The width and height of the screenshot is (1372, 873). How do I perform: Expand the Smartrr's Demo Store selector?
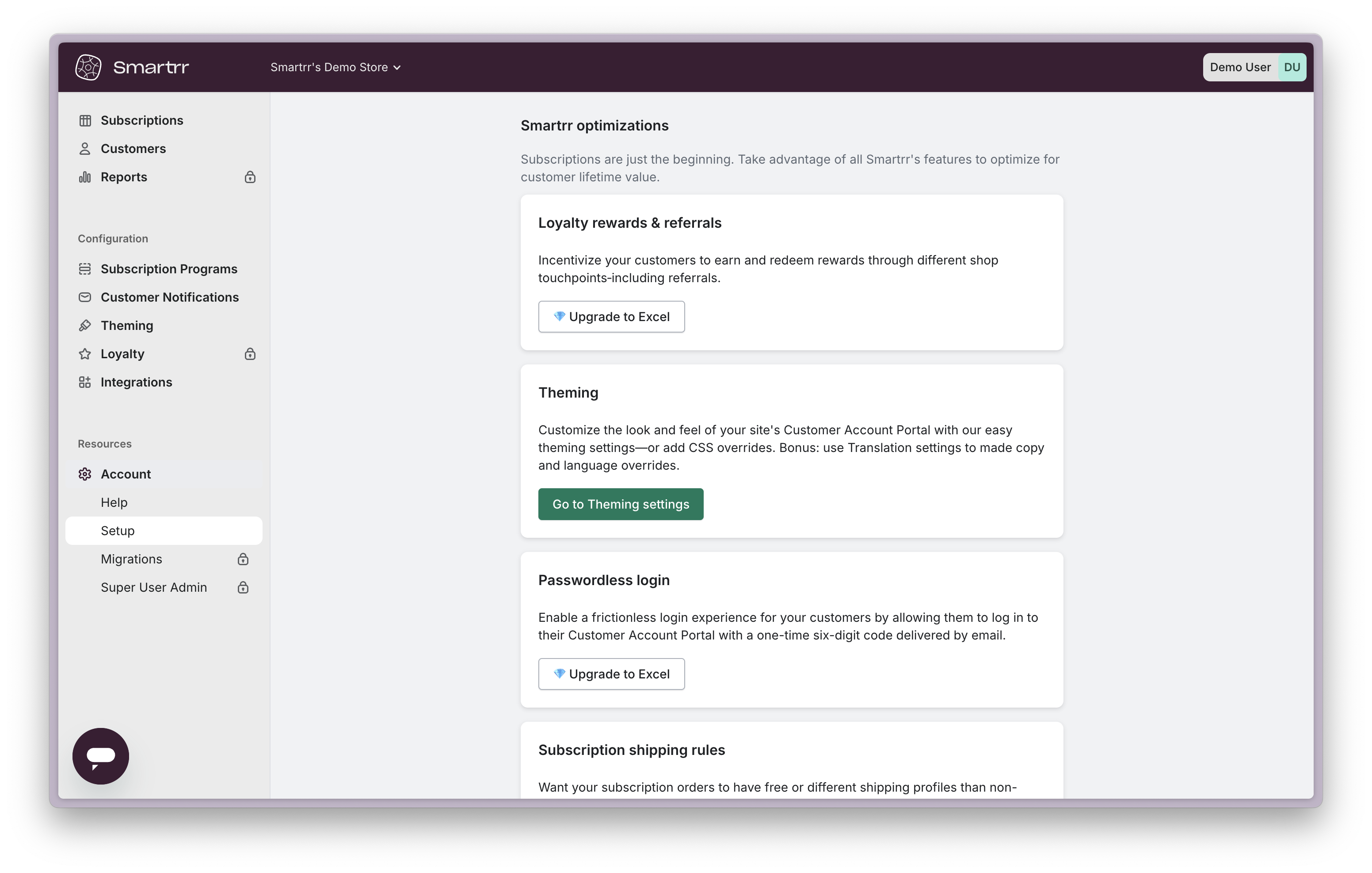point(335,67)
